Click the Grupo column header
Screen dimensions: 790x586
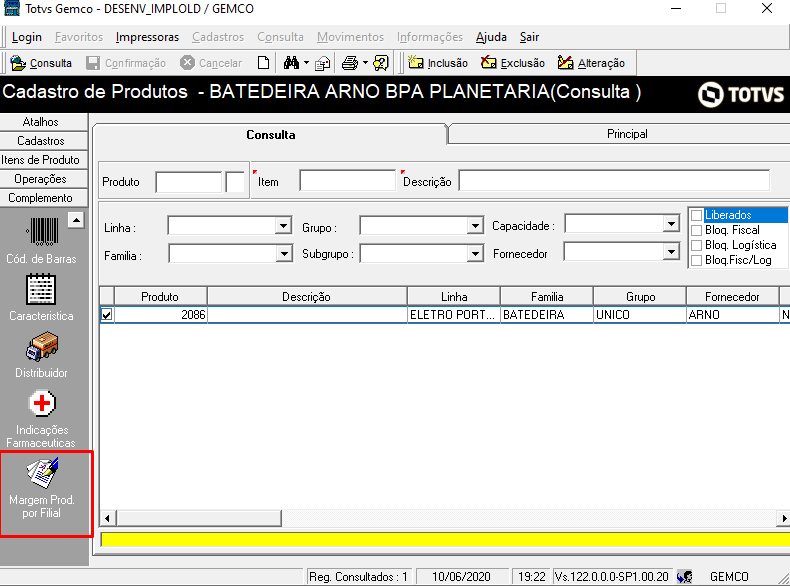[x=640, y=297]
